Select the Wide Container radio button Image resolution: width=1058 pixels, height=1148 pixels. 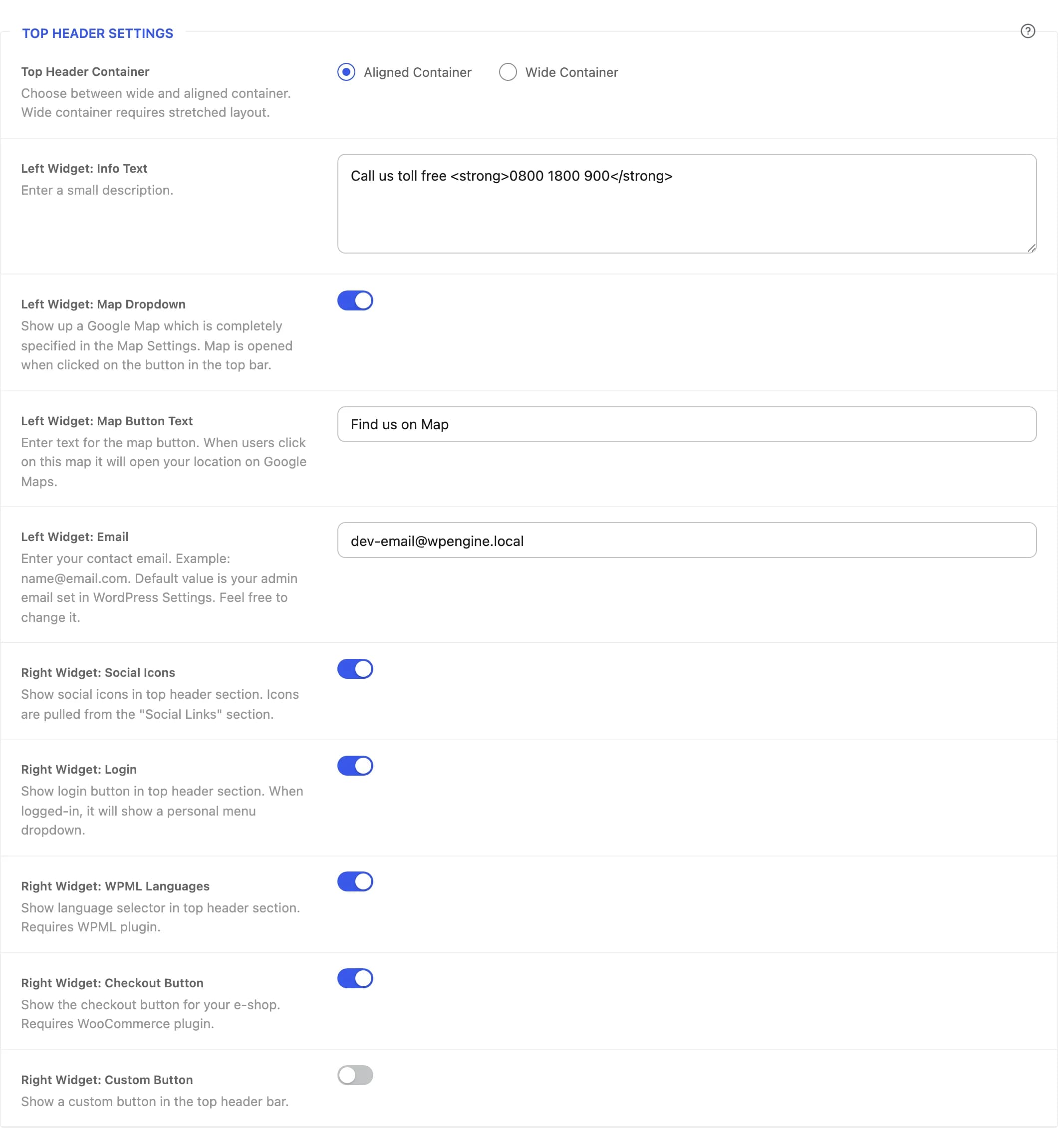pos(508,72)
